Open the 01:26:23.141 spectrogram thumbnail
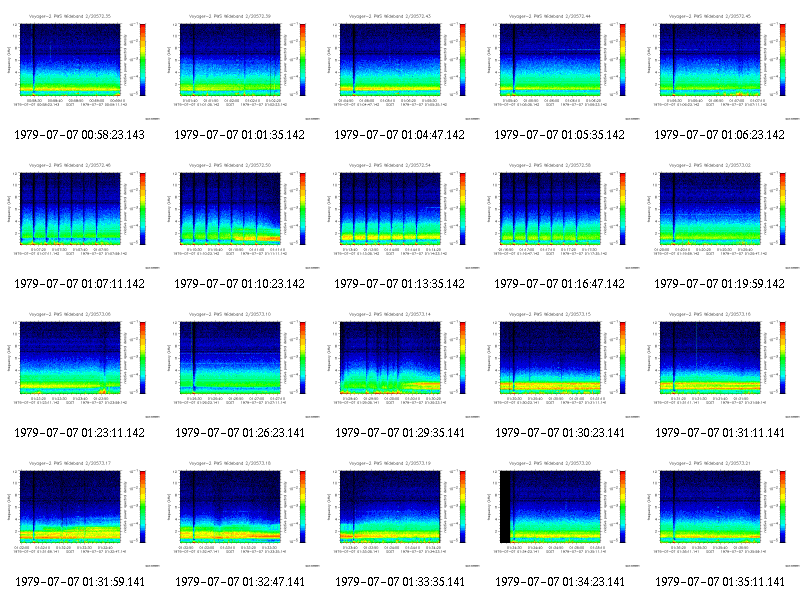Screen dimensions: 800x596 coord(240,363)
